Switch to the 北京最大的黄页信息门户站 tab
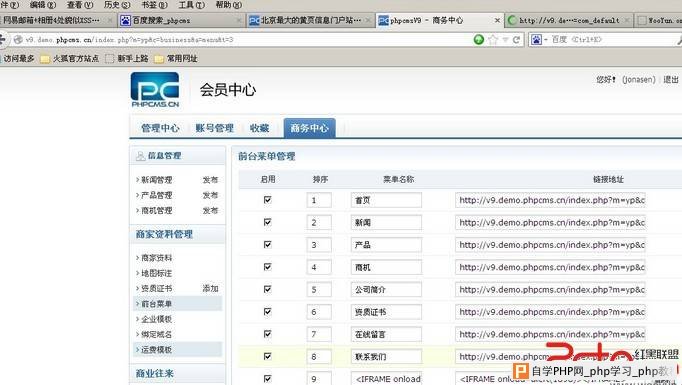The image size is (682, 385). 311,20
